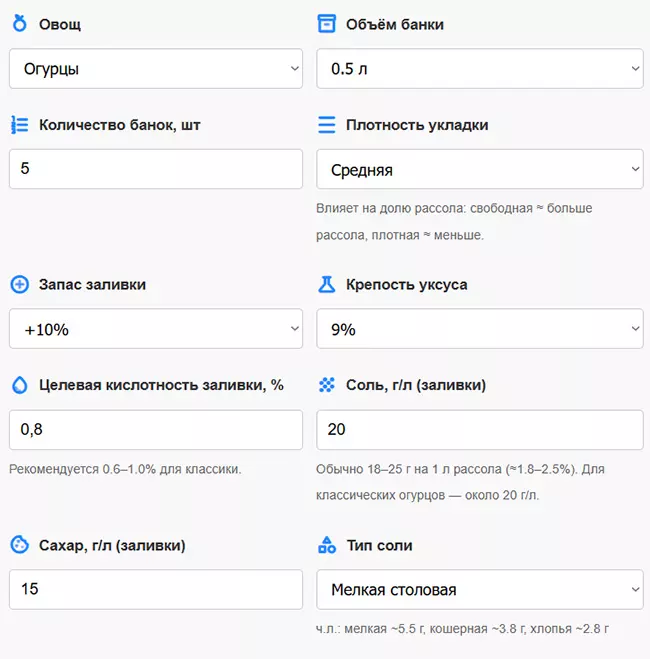Open the Тип соли dropdown showing Мелкая столовая
The image size is (650, 659).
(x=479, y=589)
